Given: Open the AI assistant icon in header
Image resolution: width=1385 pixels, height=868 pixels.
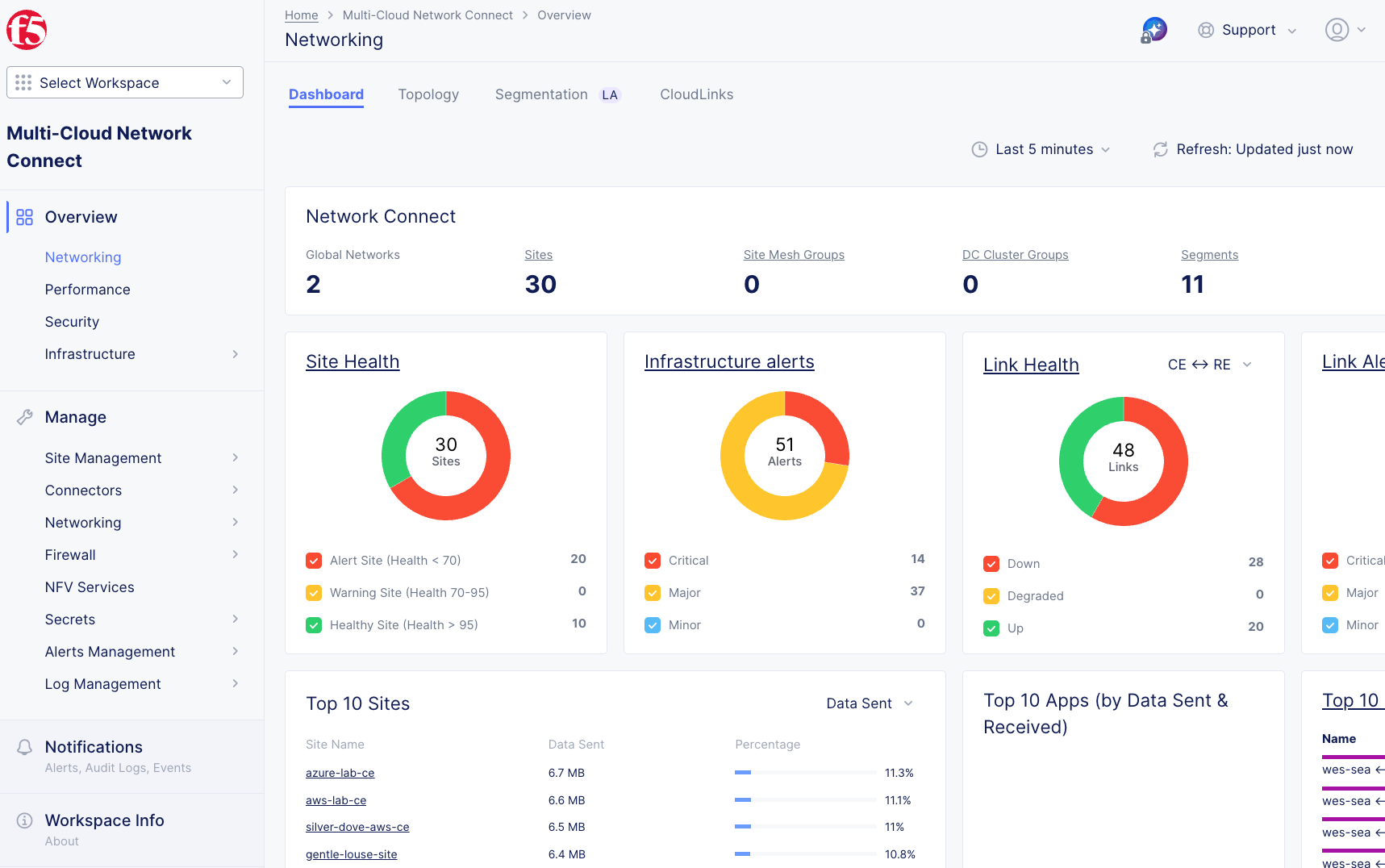Looking at the screenshot, I should click(x=1154, y=30).
